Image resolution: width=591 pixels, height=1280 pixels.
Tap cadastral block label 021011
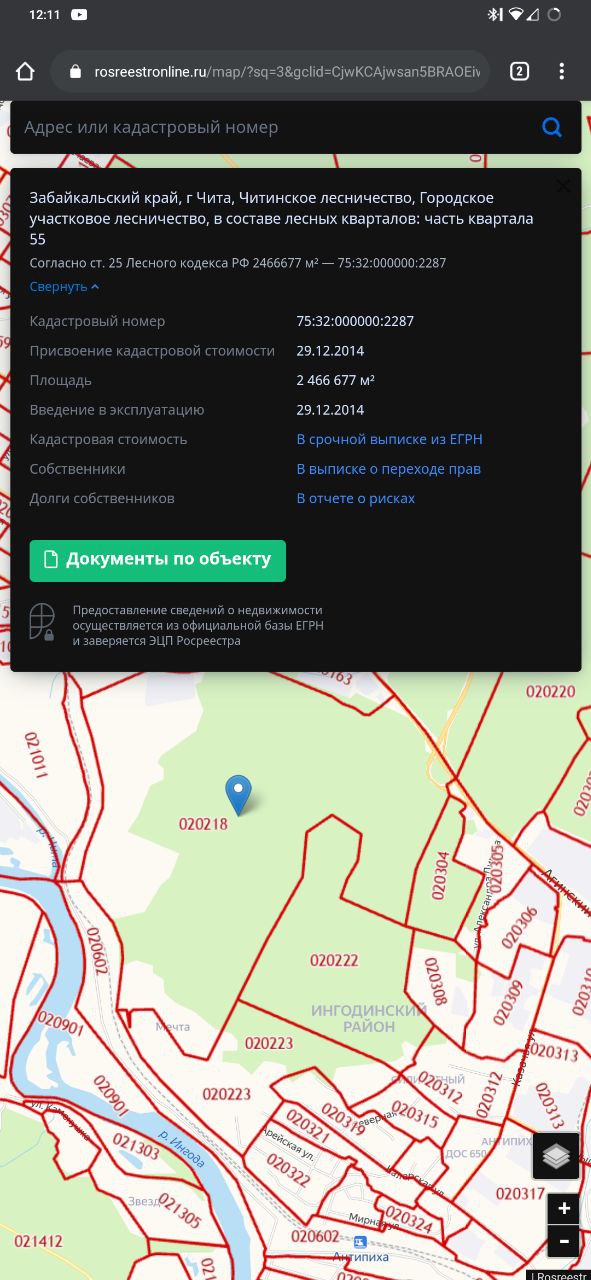pos(36,755)
